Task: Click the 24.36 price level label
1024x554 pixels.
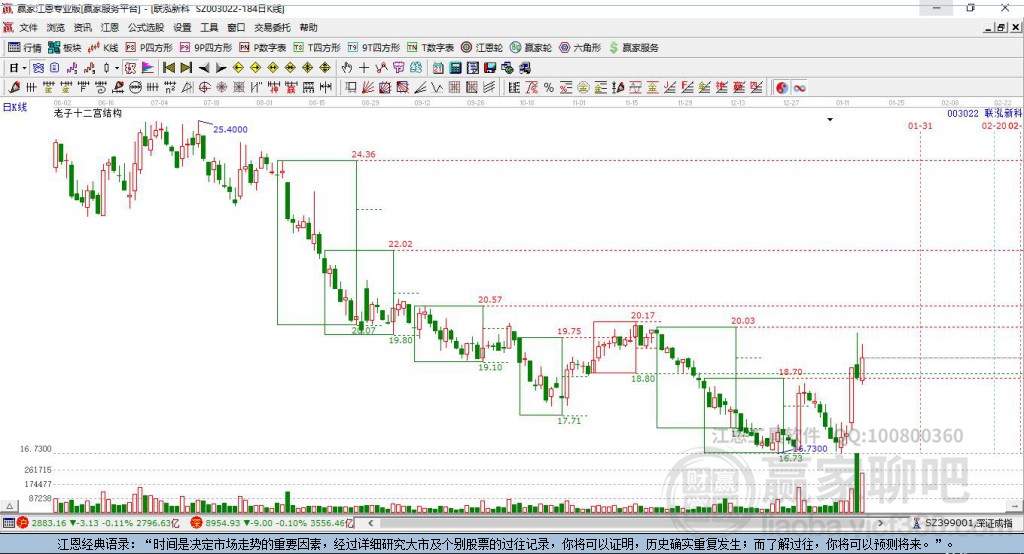Action: [363, 154]
